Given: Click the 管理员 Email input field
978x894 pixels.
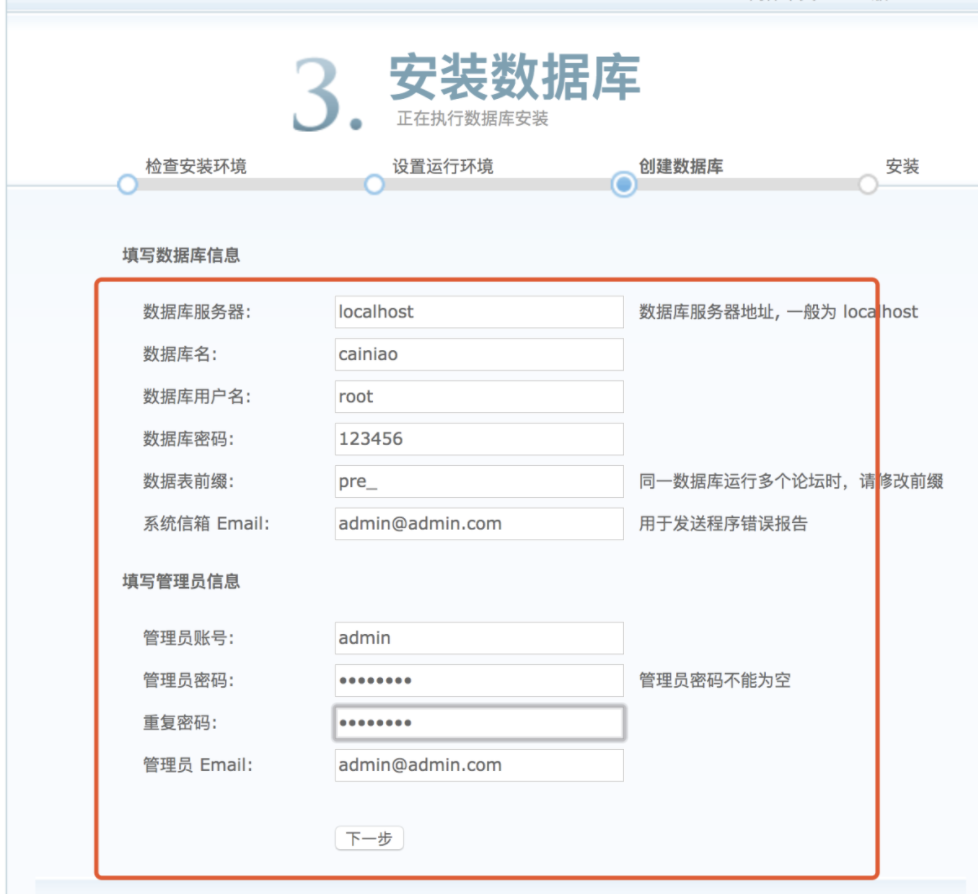Looking at the screenshot, I should [479, 765].
